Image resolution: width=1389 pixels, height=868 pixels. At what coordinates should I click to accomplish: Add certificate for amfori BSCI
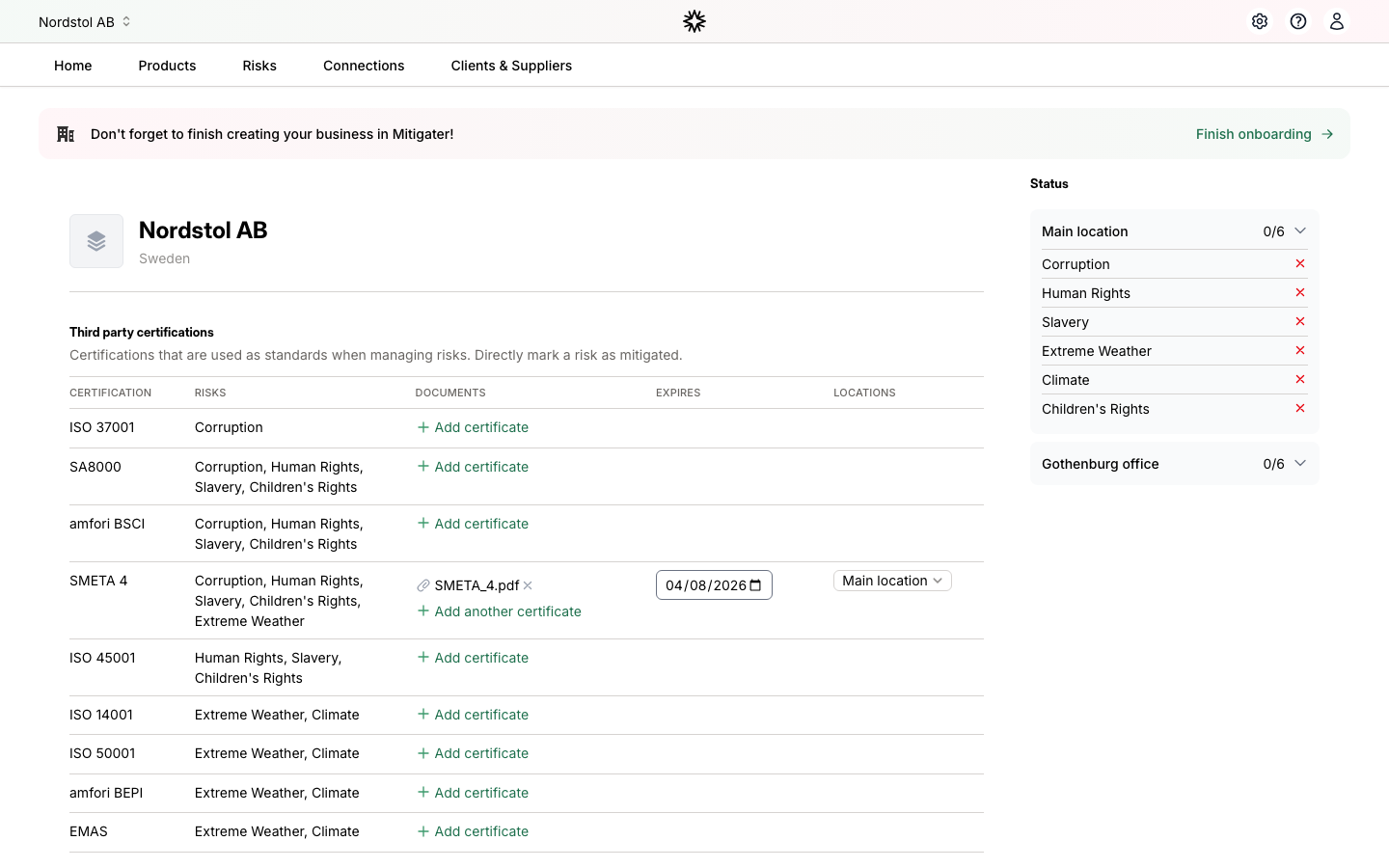473,524
